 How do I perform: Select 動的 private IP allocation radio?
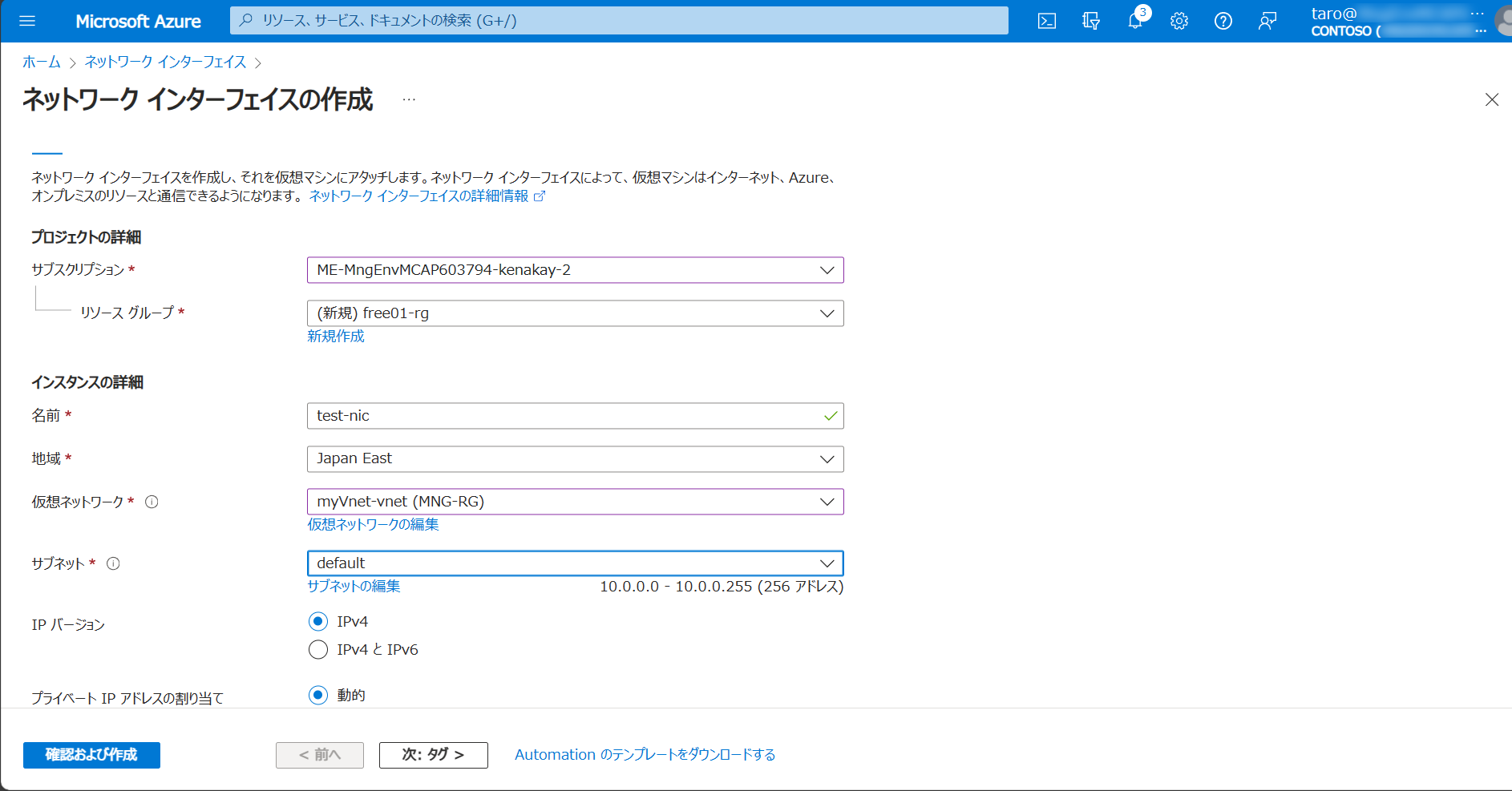[x=318, y=695]
